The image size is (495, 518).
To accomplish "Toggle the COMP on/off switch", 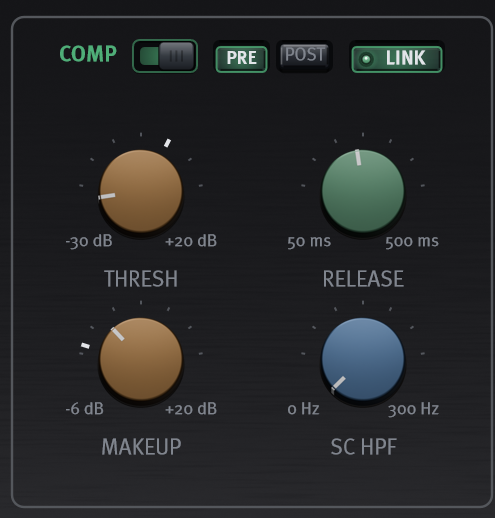I will pyautogui.click(x=165, y=56).
